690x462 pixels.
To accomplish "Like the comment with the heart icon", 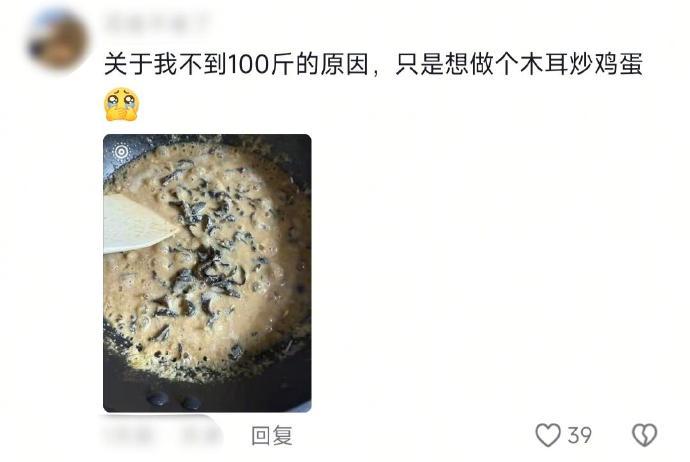I will pos(548,435).
